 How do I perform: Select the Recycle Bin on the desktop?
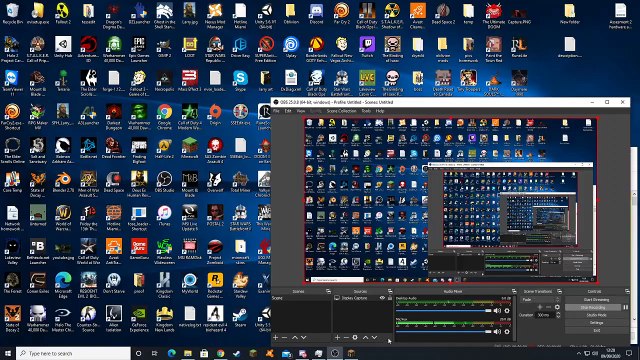click(x=12, y=14)
